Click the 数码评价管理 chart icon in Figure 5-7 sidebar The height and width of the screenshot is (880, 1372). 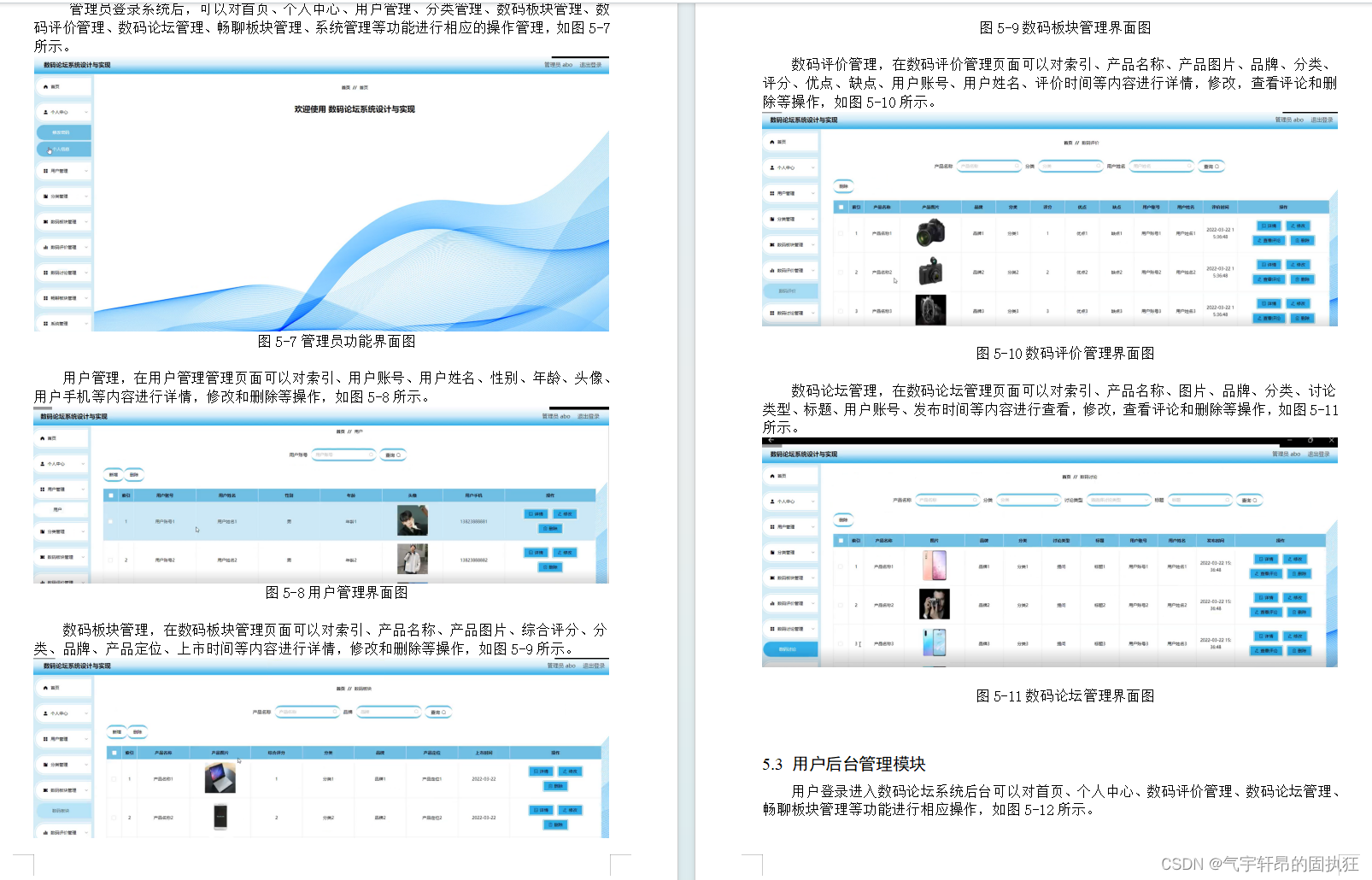(45, 248)
